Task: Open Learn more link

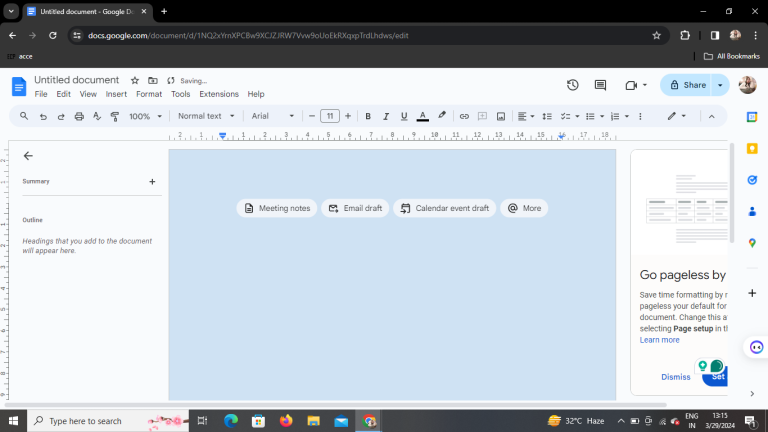Action: pyautogui.click(x=659, y=340)
